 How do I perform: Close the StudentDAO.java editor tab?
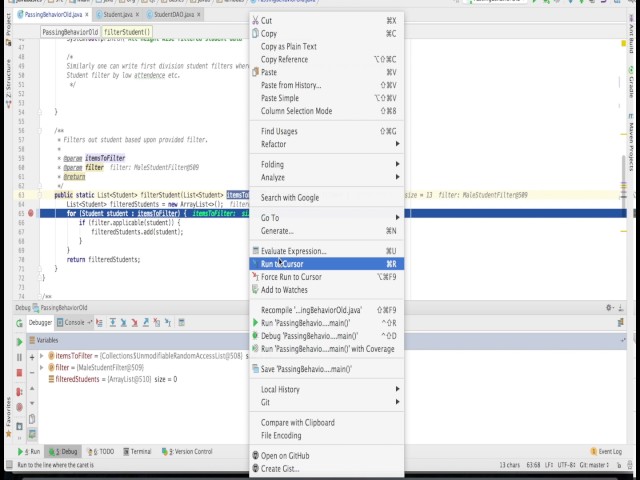click(x=199, y=15)
